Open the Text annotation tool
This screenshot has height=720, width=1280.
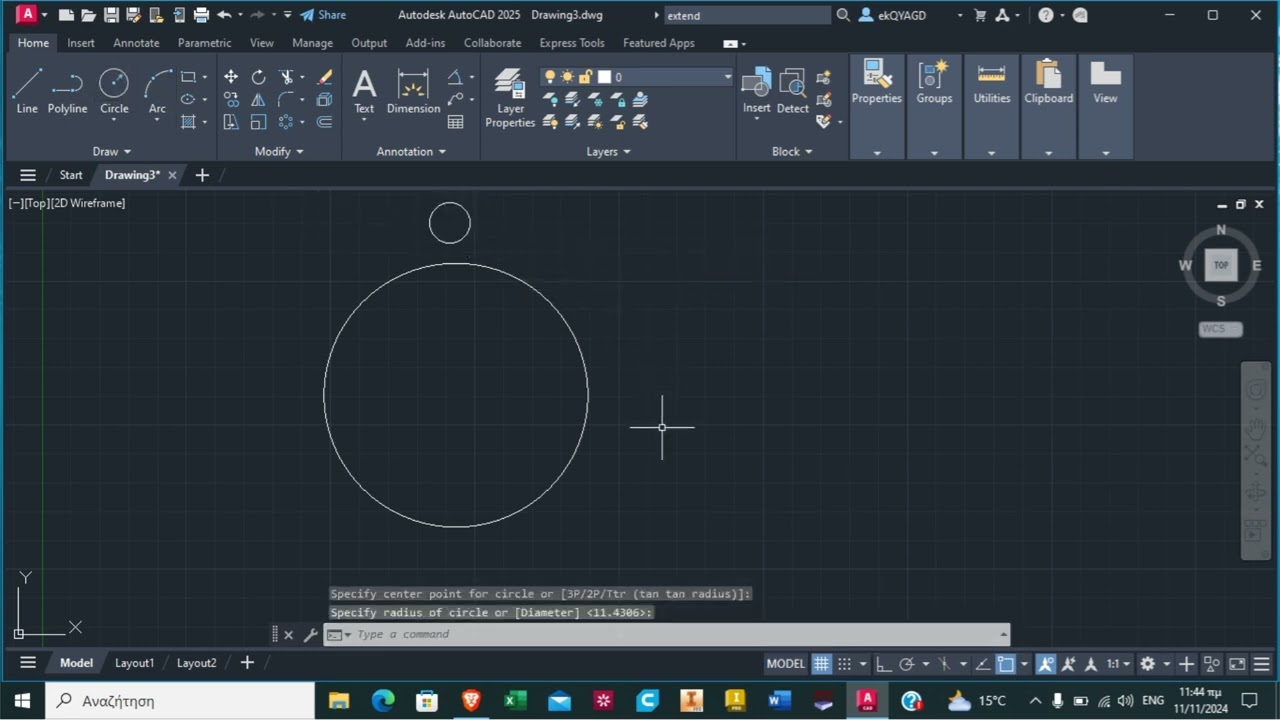pyautogui.click(x=364, y=91)
